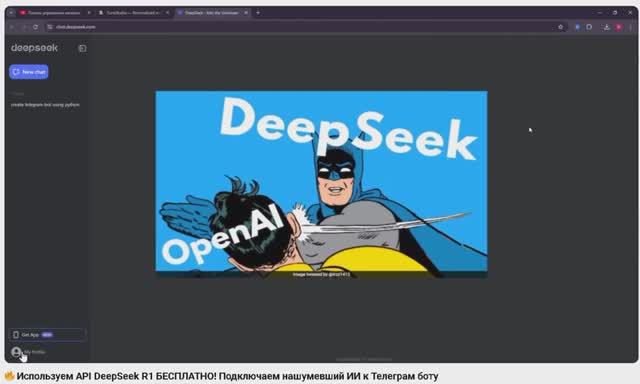Click the deepseek logo
Screen dimensions: 640x384
(34, 48)
